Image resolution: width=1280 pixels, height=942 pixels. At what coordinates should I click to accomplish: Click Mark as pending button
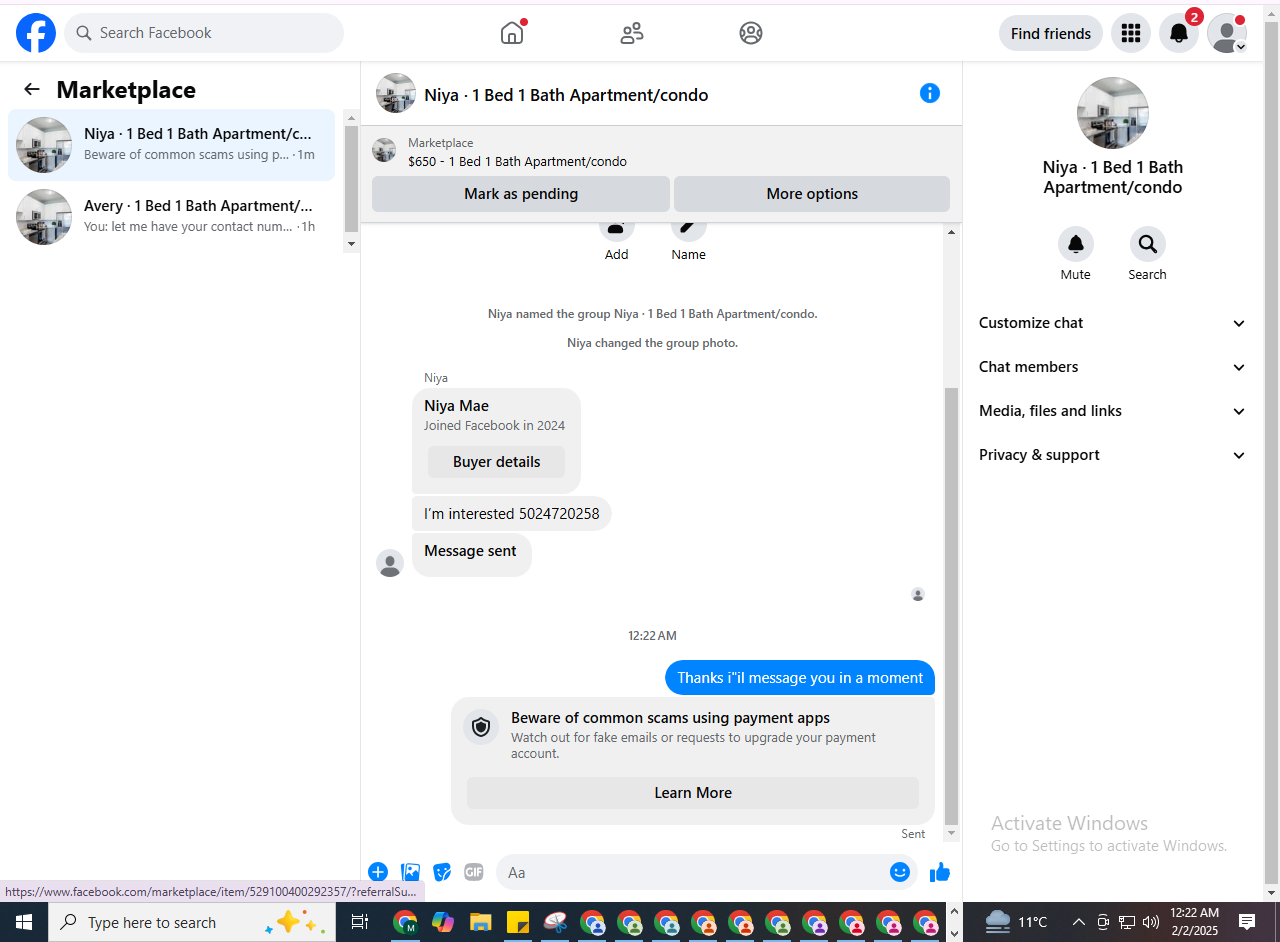point(521,194)
